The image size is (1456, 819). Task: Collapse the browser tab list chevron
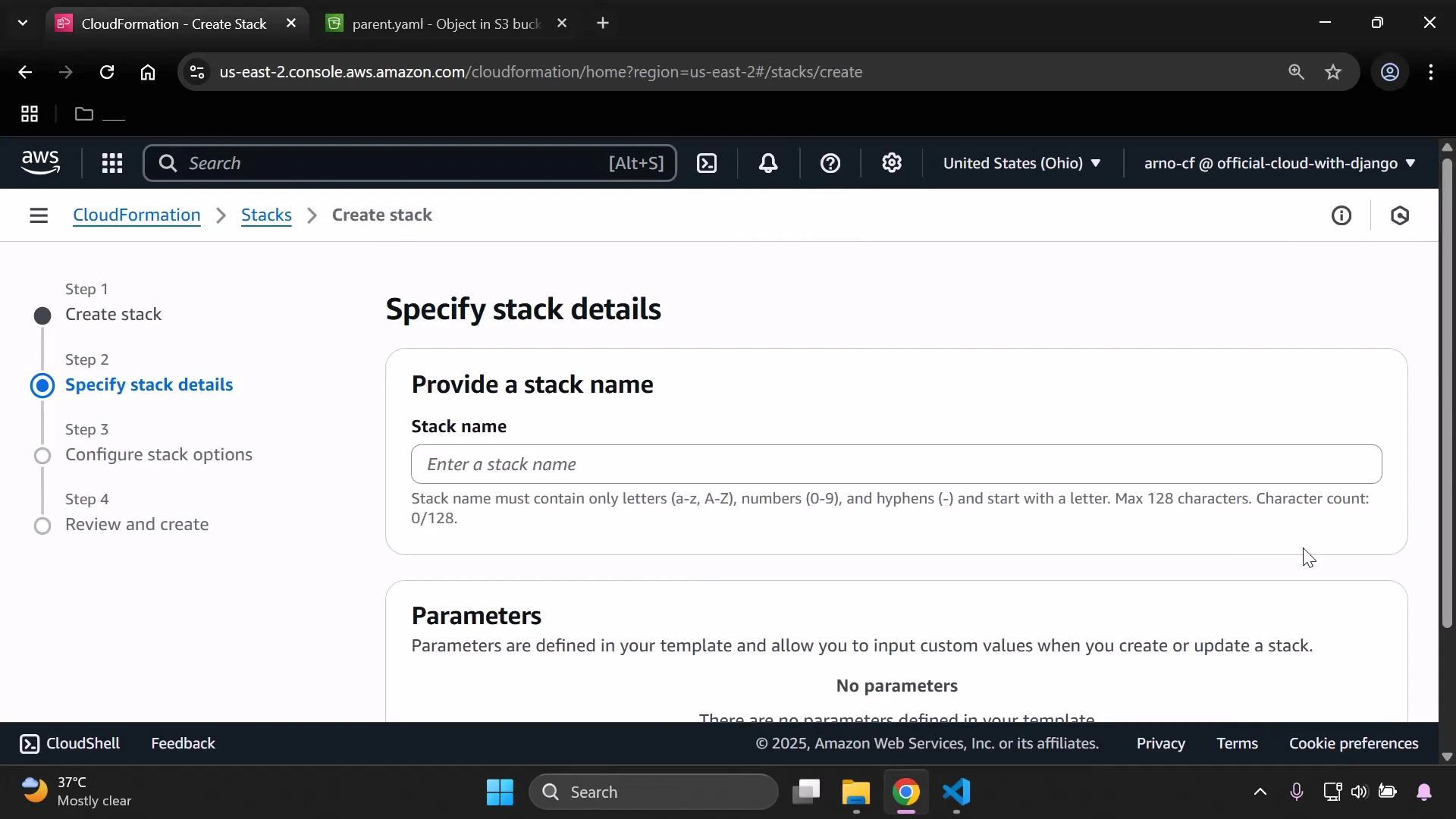(22, 23)
